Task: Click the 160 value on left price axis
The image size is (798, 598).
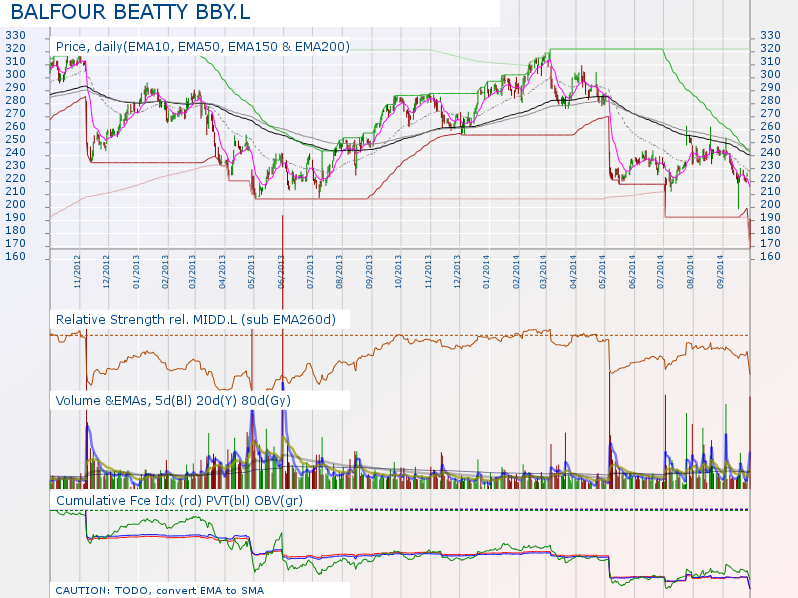Action: (15, 257)
